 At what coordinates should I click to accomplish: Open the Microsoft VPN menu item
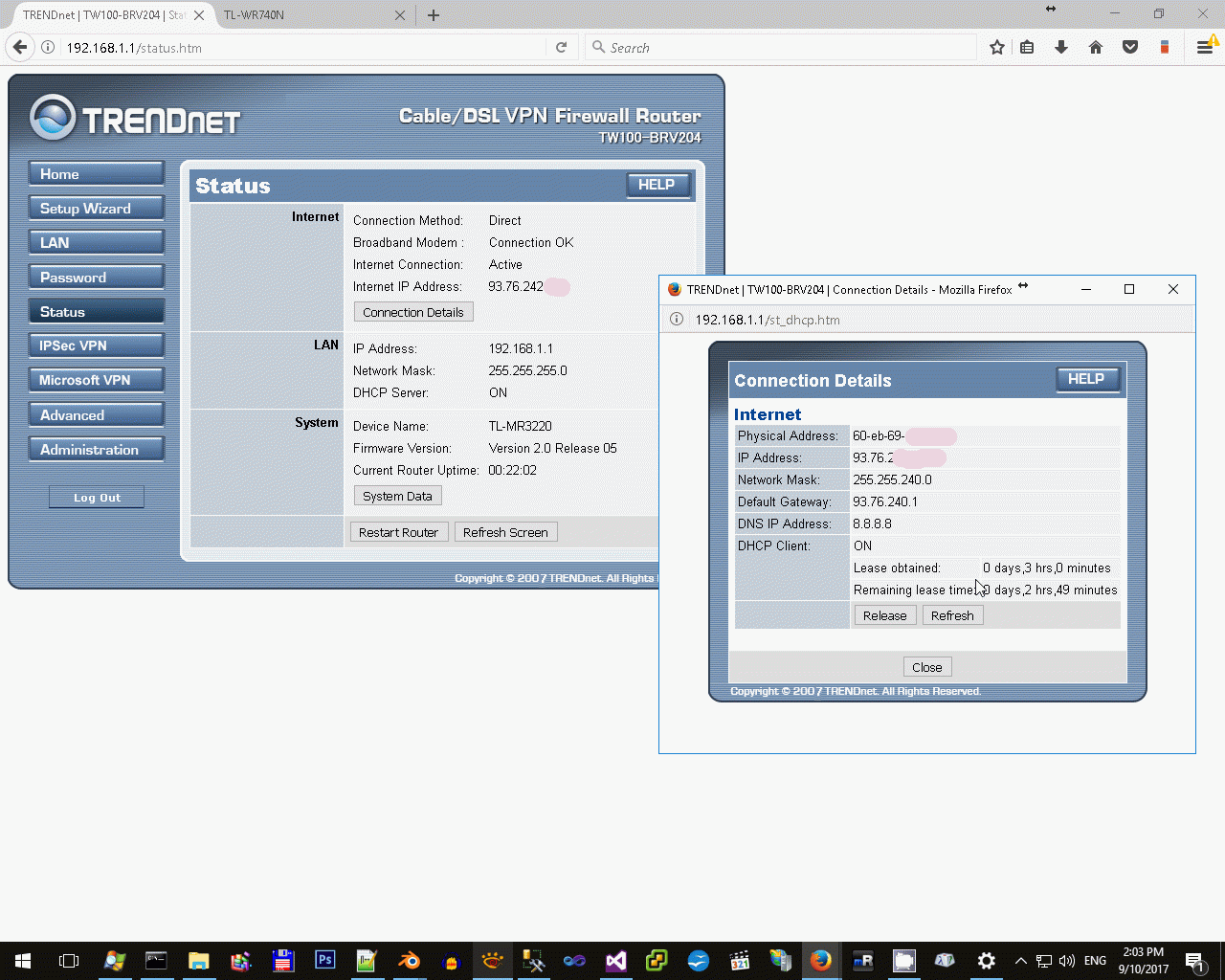pyautogui.click(x=97, y=380)
